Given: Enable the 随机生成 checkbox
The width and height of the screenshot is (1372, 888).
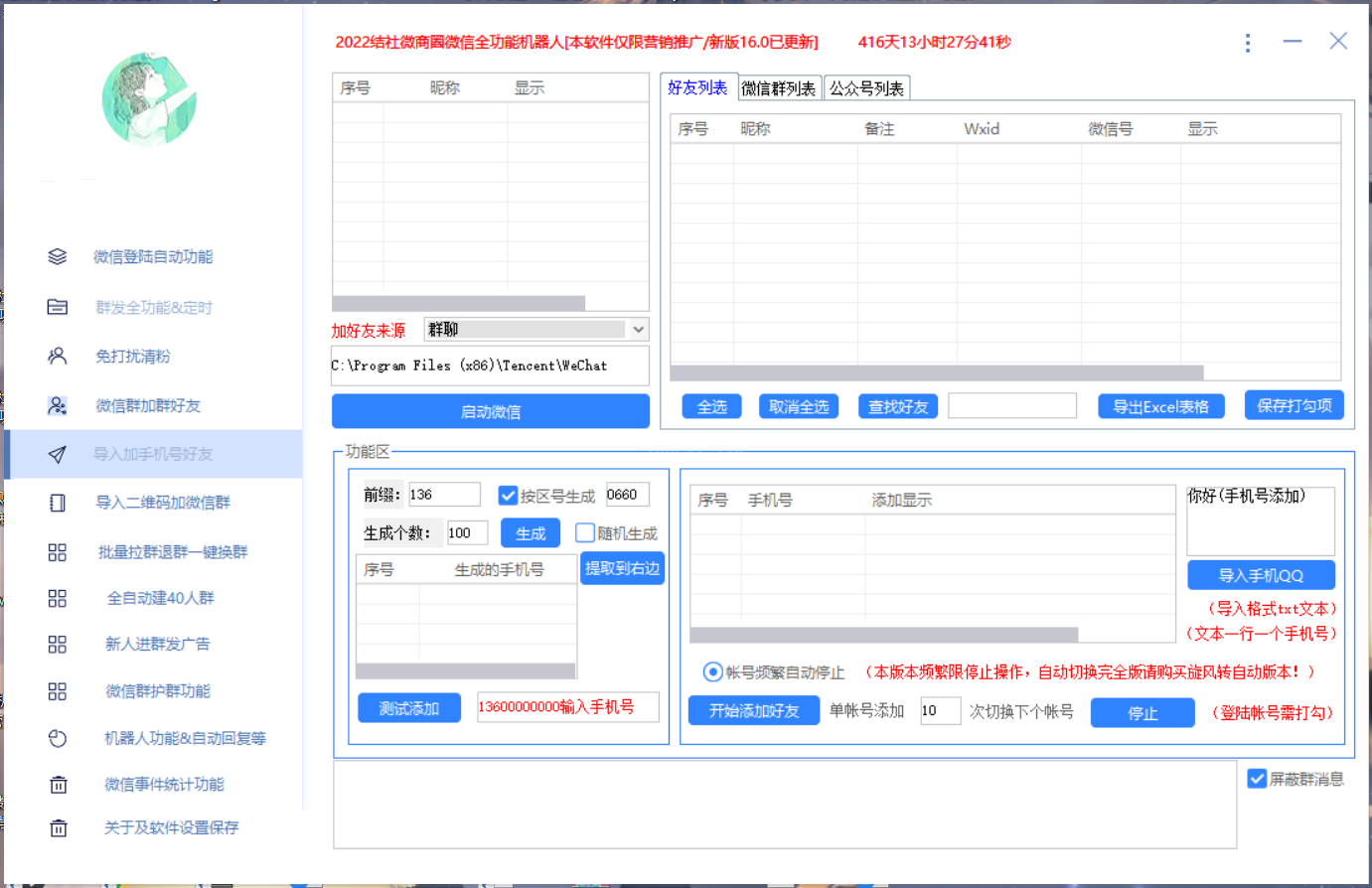Looking at the screenshot, I should coord(585,533).
